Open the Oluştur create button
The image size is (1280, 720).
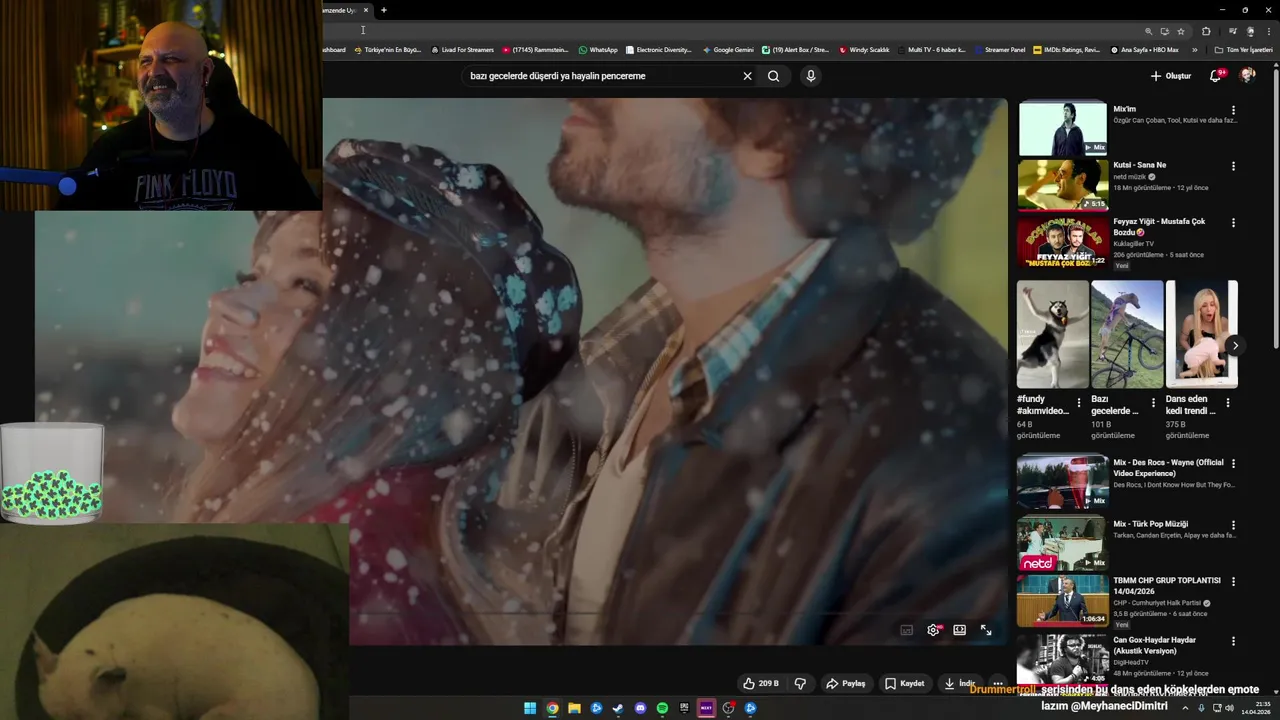pyautogui.click(x=1171, y=76)
